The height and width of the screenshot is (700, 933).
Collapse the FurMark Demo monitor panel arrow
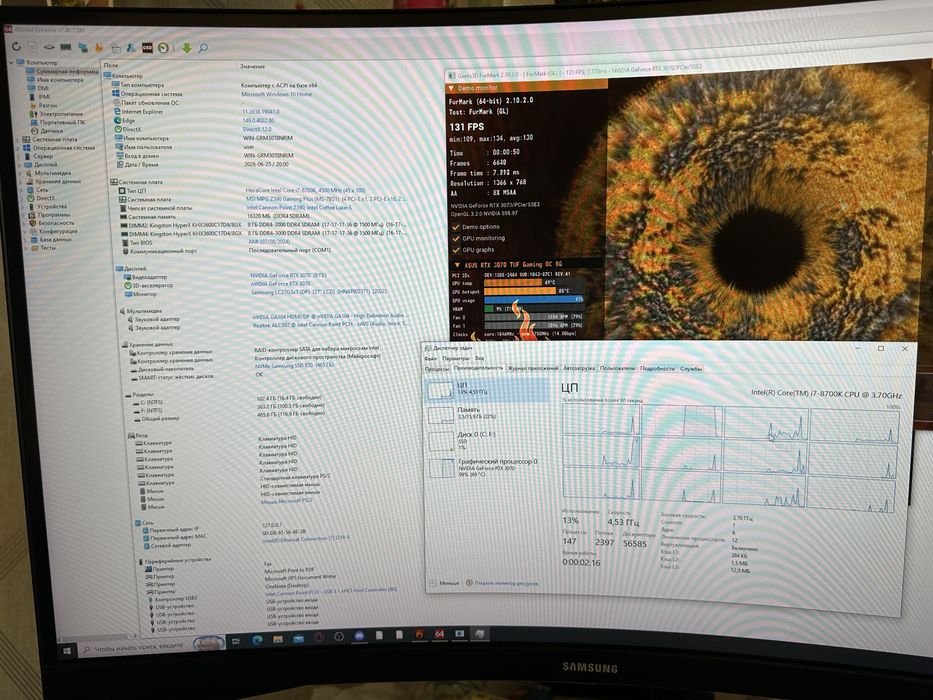coord(450,88)
